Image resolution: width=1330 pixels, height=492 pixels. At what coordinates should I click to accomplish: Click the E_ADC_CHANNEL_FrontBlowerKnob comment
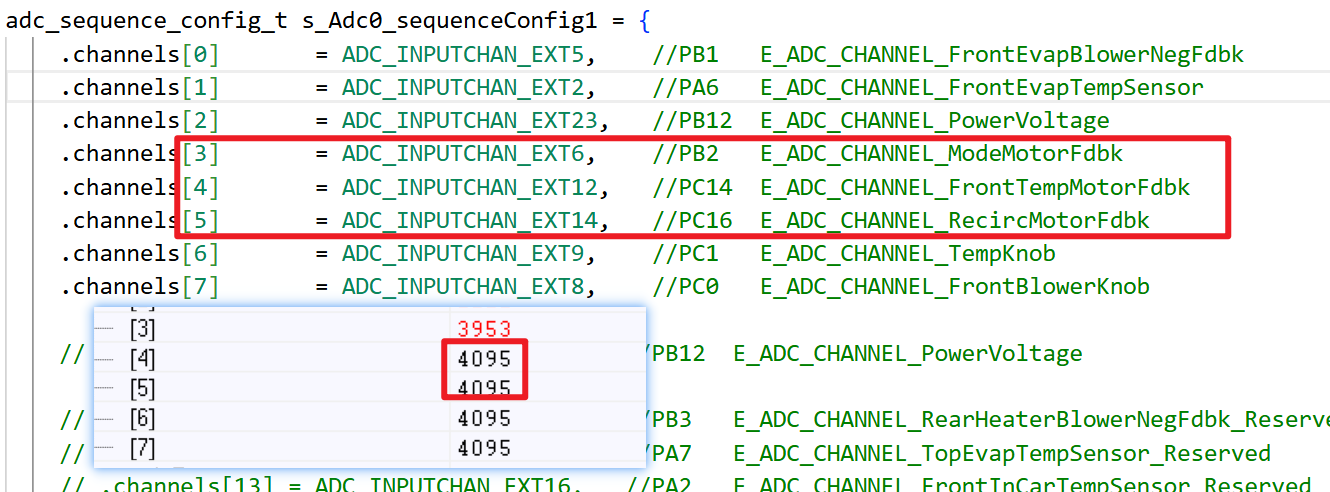(955, 286)
